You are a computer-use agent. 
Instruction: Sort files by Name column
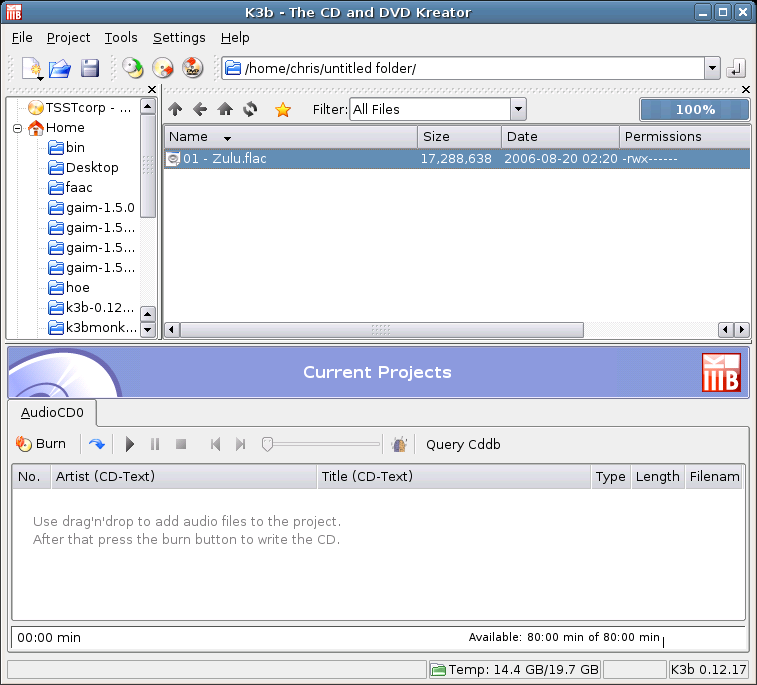tap(291, 137)
